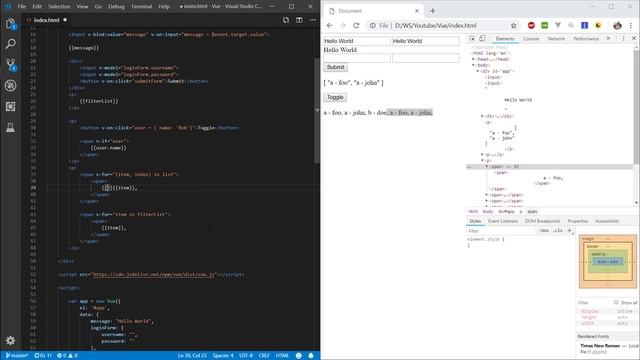
Task: Switch to the Console tab in DevTools
Action: click(531, 39)
